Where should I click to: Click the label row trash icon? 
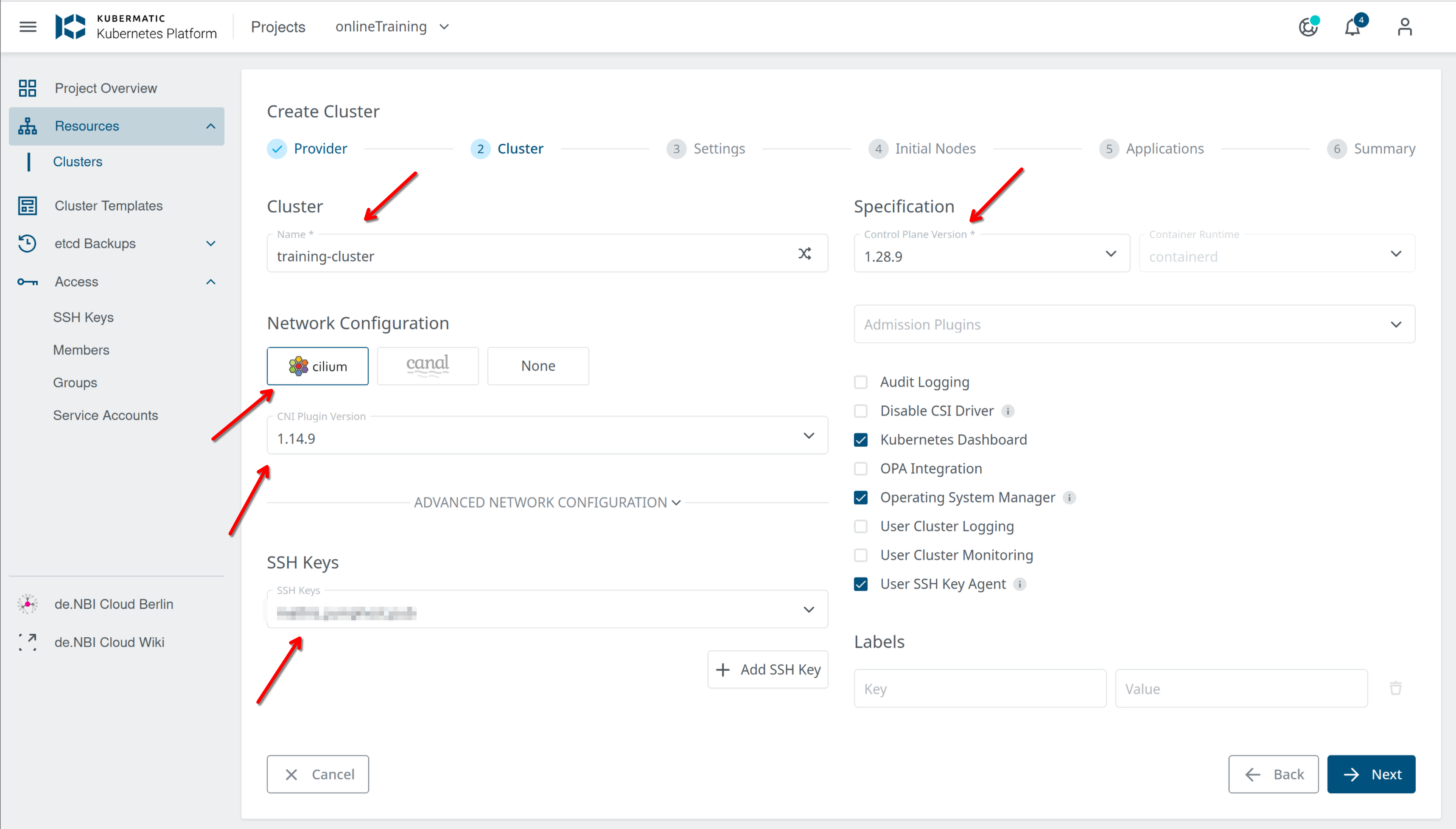[x=1396, y=689]
